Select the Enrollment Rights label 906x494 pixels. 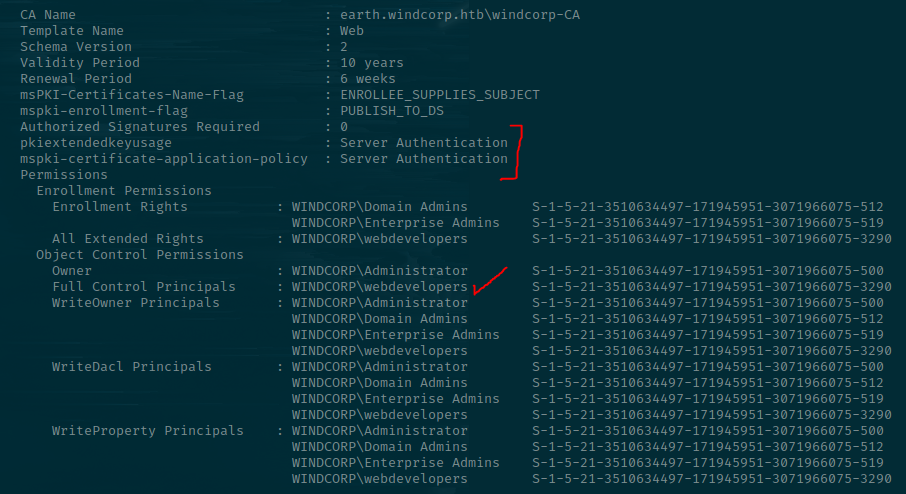[x=120, y=207]
